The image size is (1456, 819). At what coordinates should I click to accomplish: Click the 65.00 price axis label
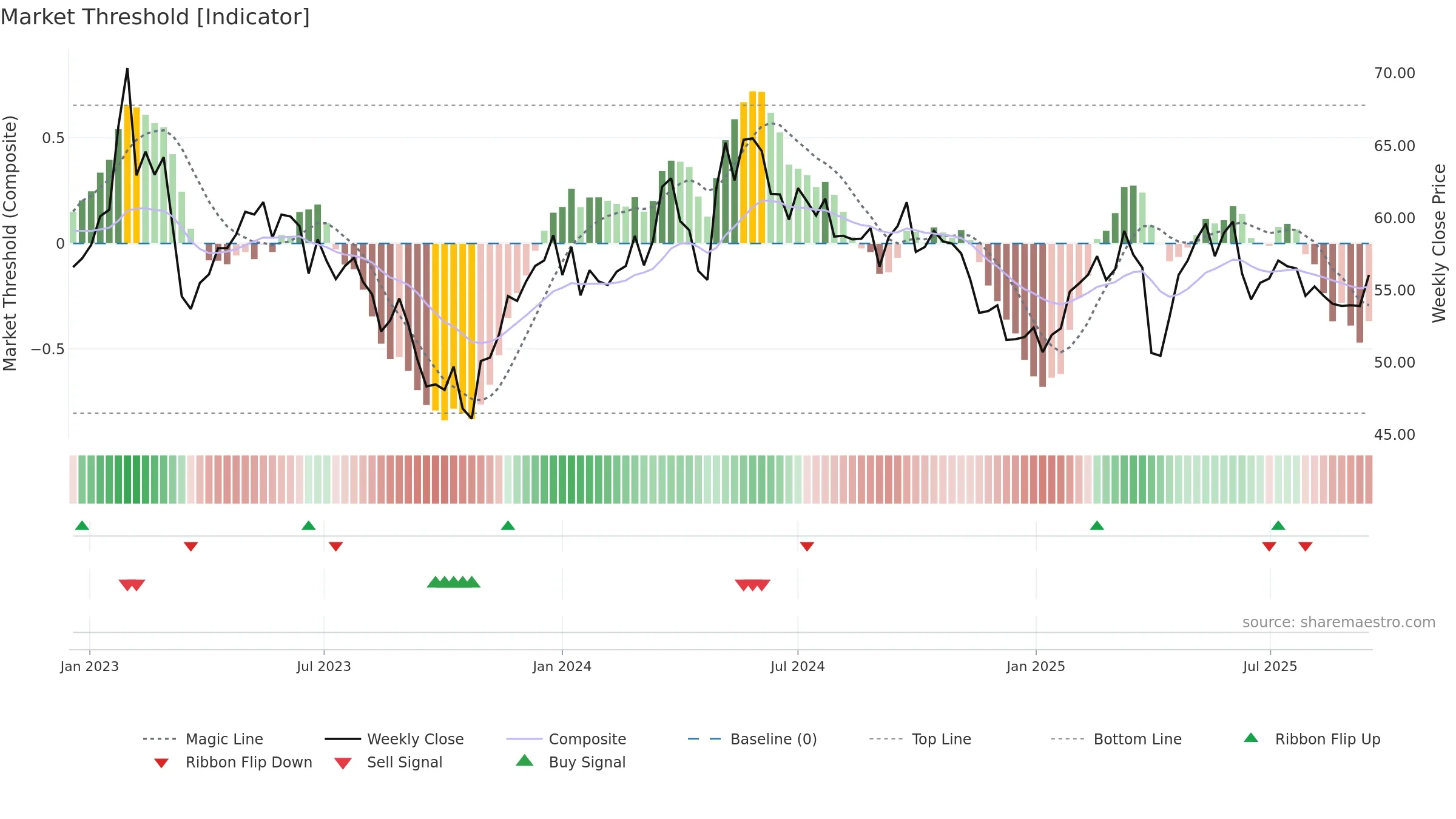(1395, 146)
